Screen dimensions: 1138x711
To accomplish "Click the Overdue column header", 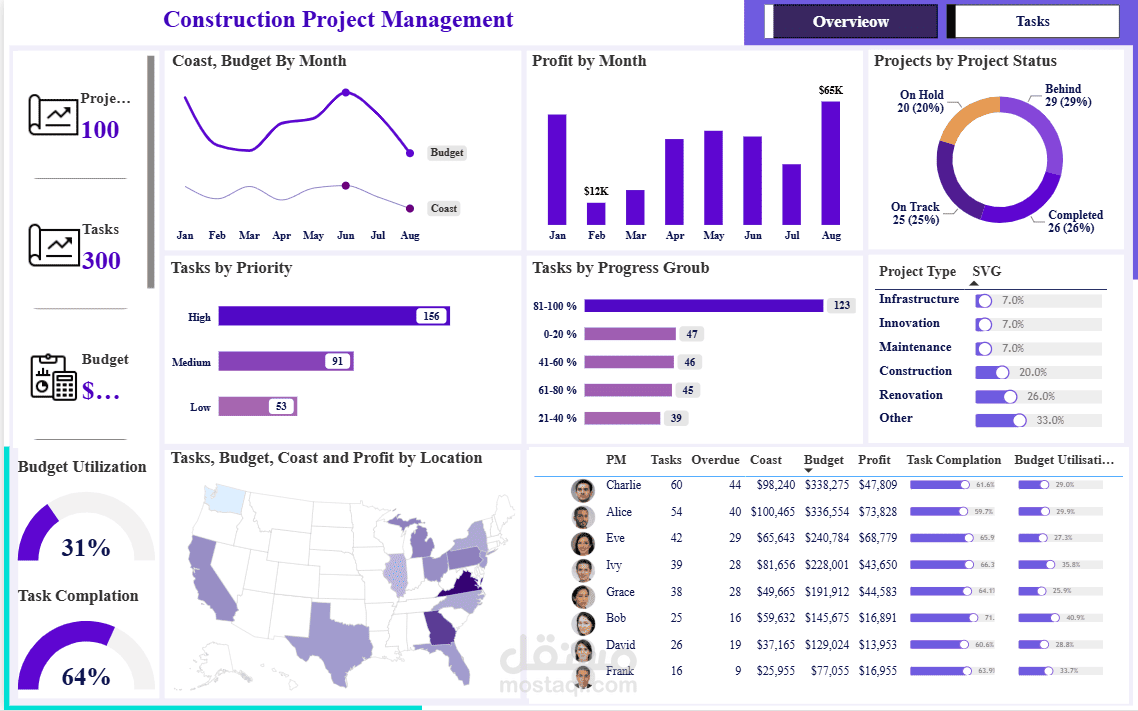I will 715,460.
